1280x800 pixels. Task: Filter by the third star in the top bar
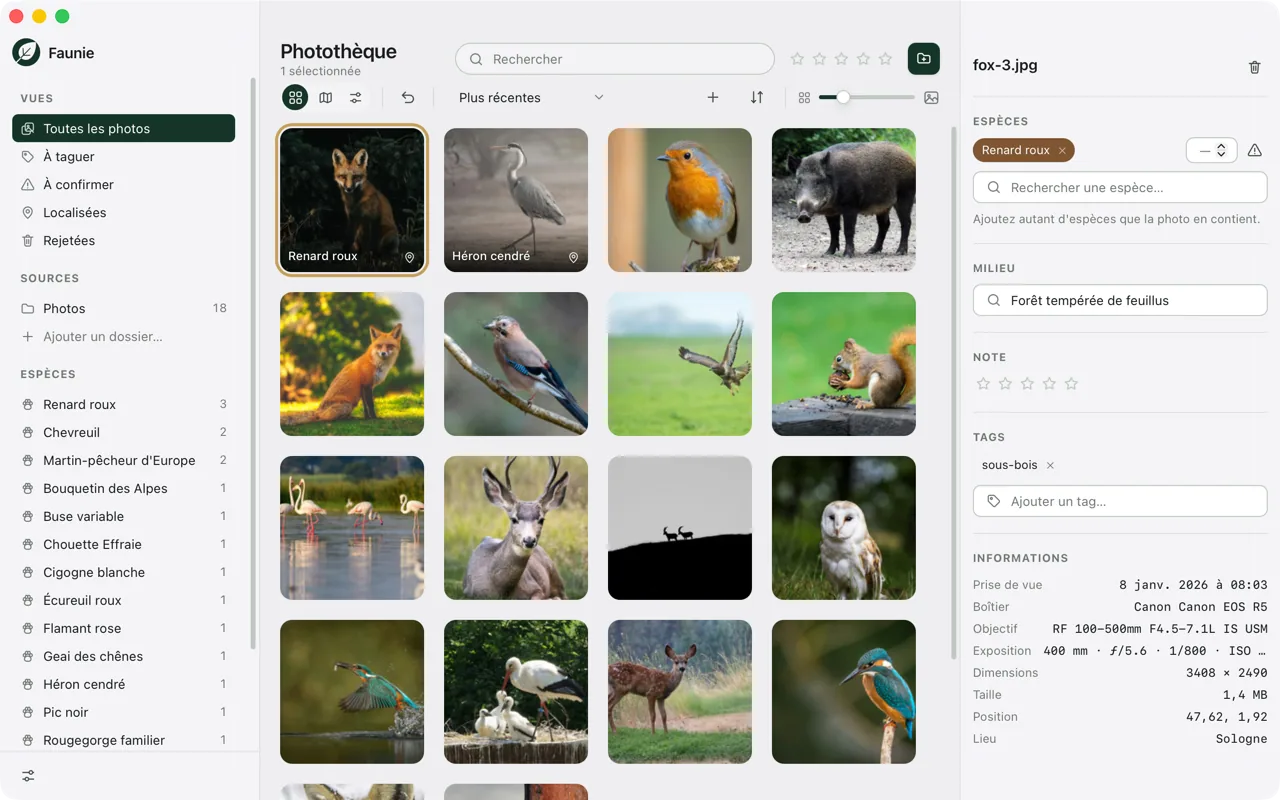tap(841, 59)
